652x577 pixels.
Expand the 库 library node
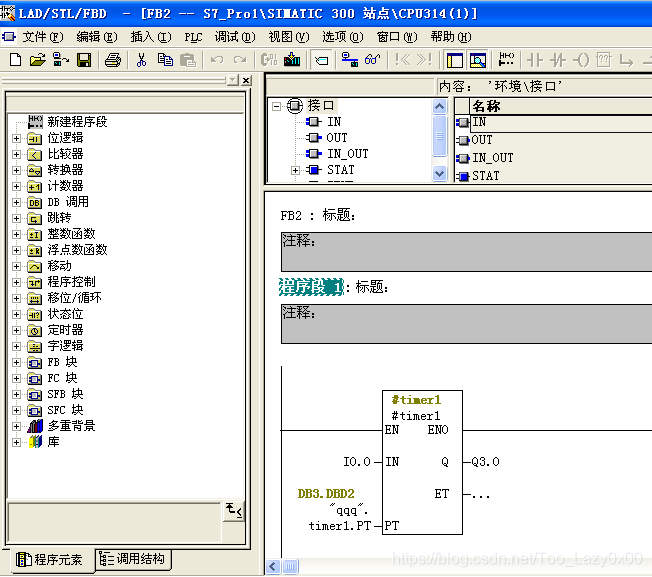(16, 443)
